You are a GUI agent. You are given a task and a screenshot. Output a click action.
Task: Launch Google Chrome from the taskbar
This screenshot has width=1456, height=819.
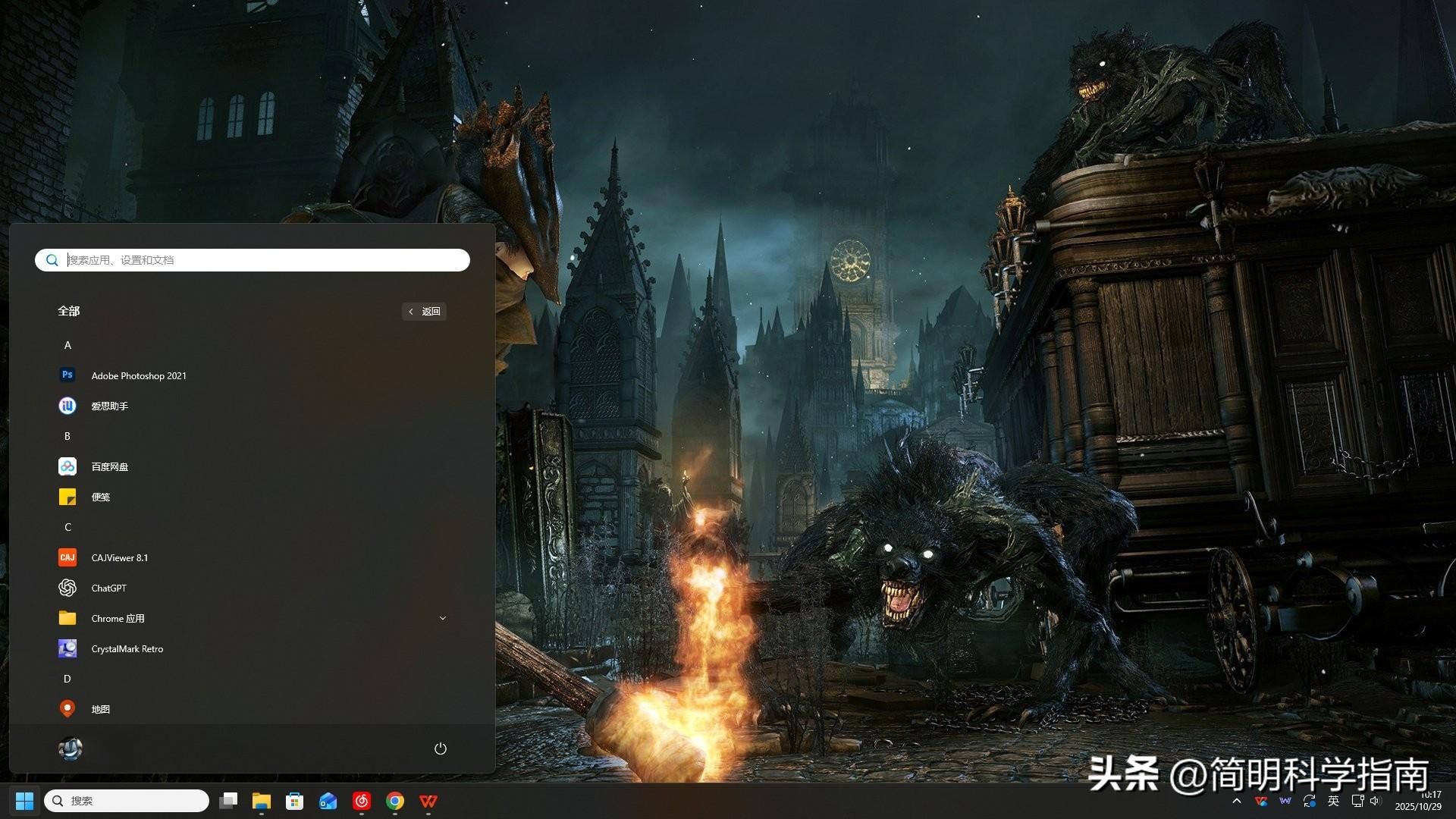point(394,800)
